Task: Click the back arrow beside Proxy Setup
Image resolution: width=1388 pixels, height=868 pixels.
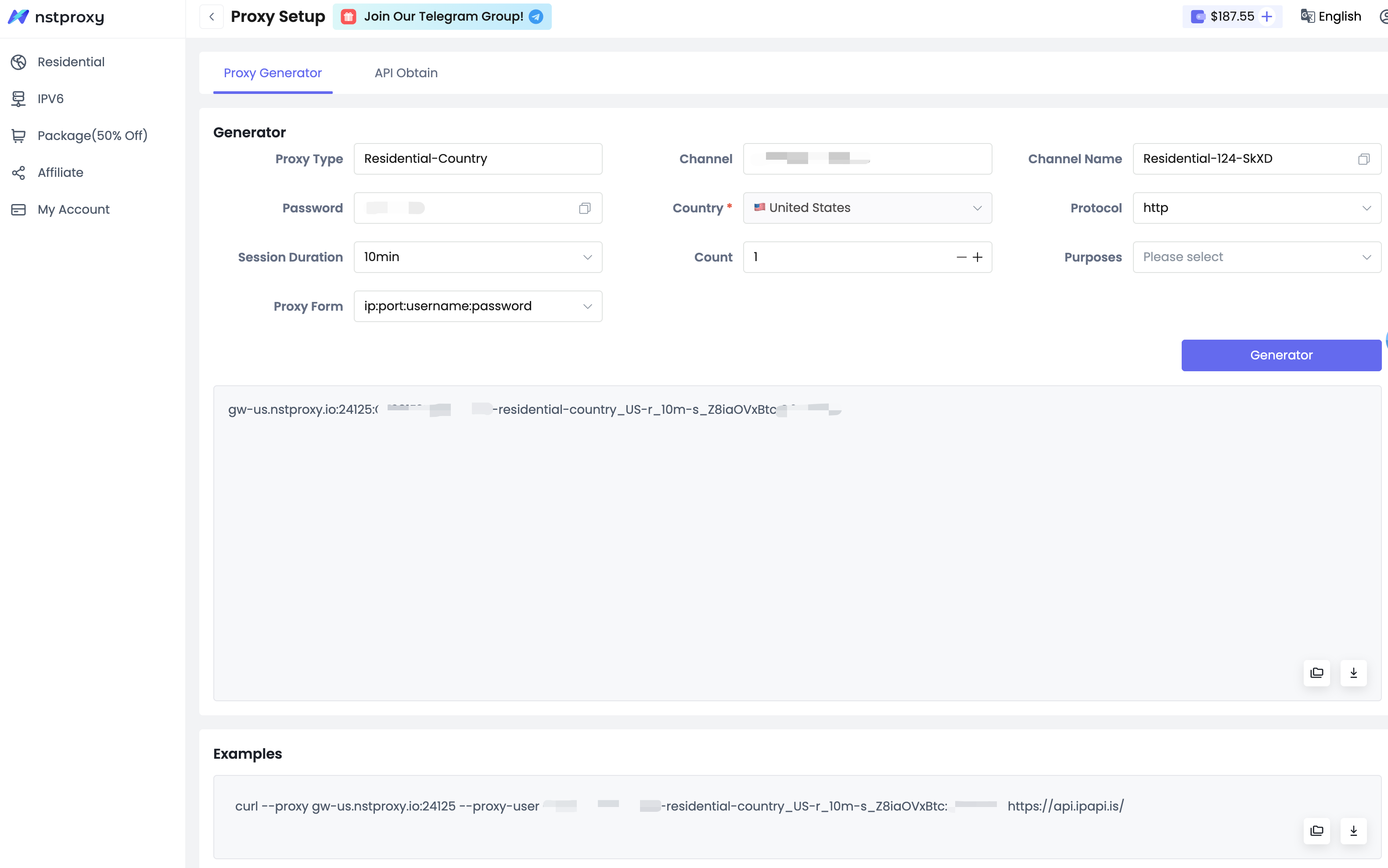Action: pos(211,17)
